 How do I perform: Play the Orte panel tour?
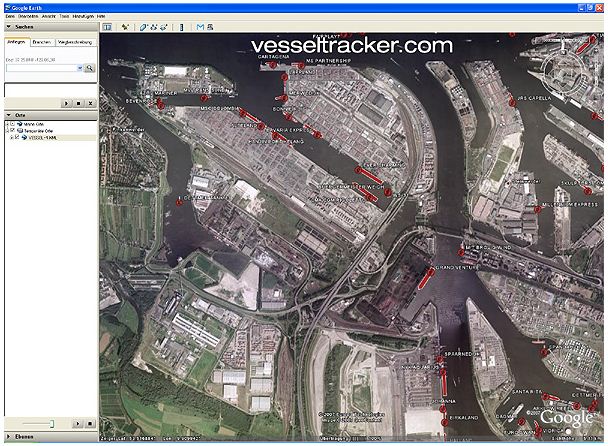point(77,424)
